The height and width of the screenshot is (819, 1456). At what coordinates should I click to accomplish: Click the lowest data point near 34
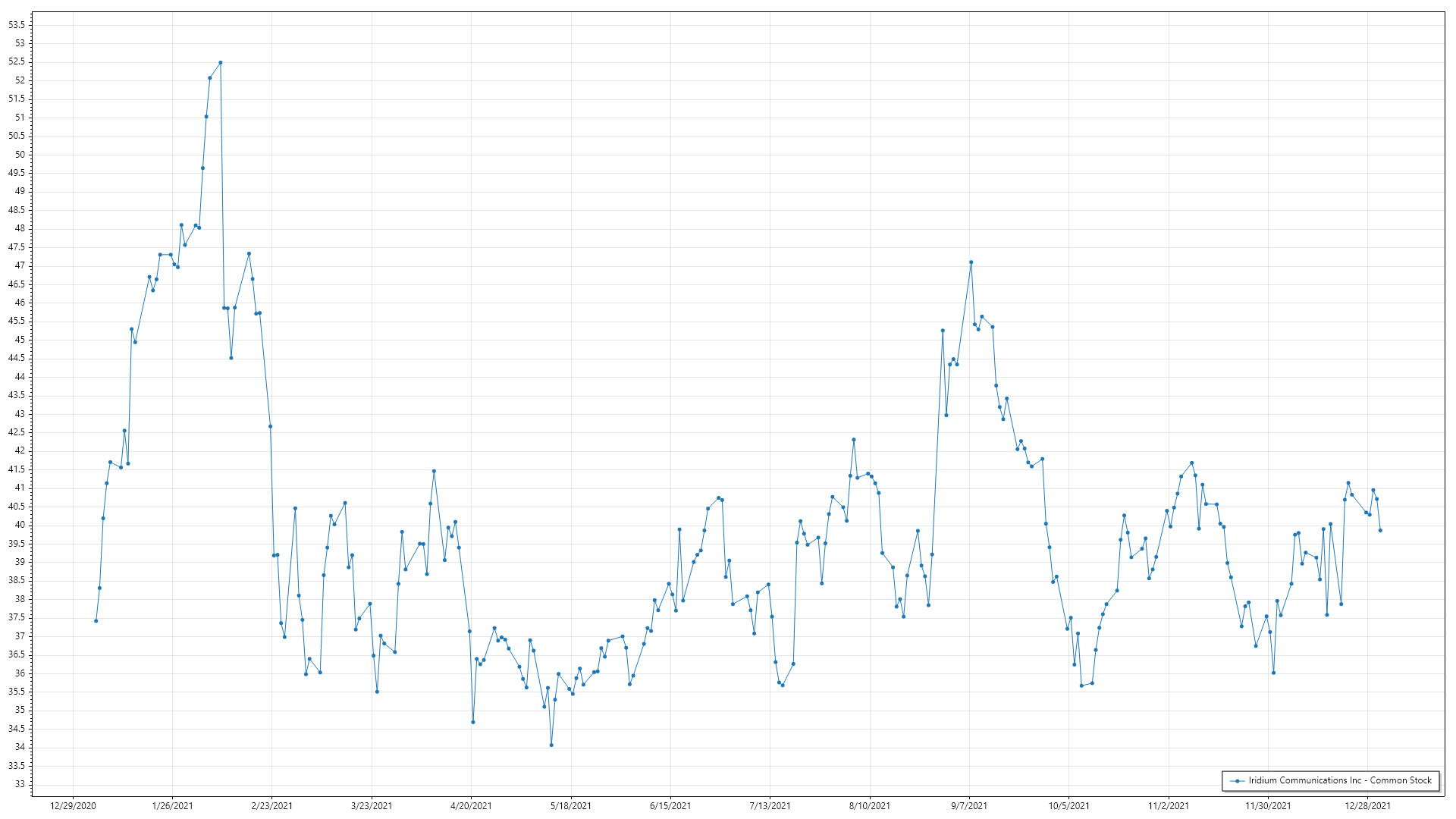click(x=551, y=745)
